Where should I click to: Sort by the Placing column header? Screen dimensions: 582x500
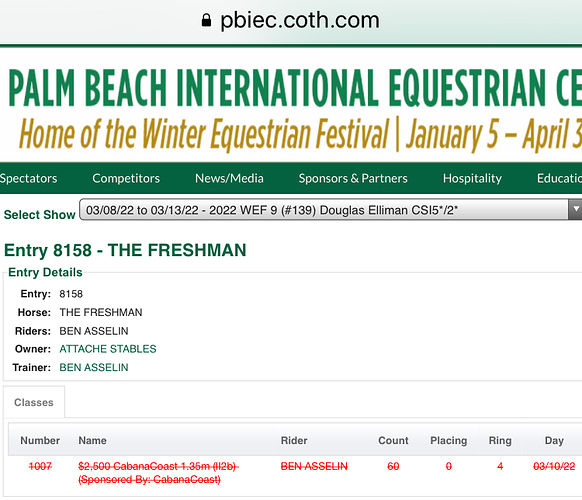click(448, 441)
